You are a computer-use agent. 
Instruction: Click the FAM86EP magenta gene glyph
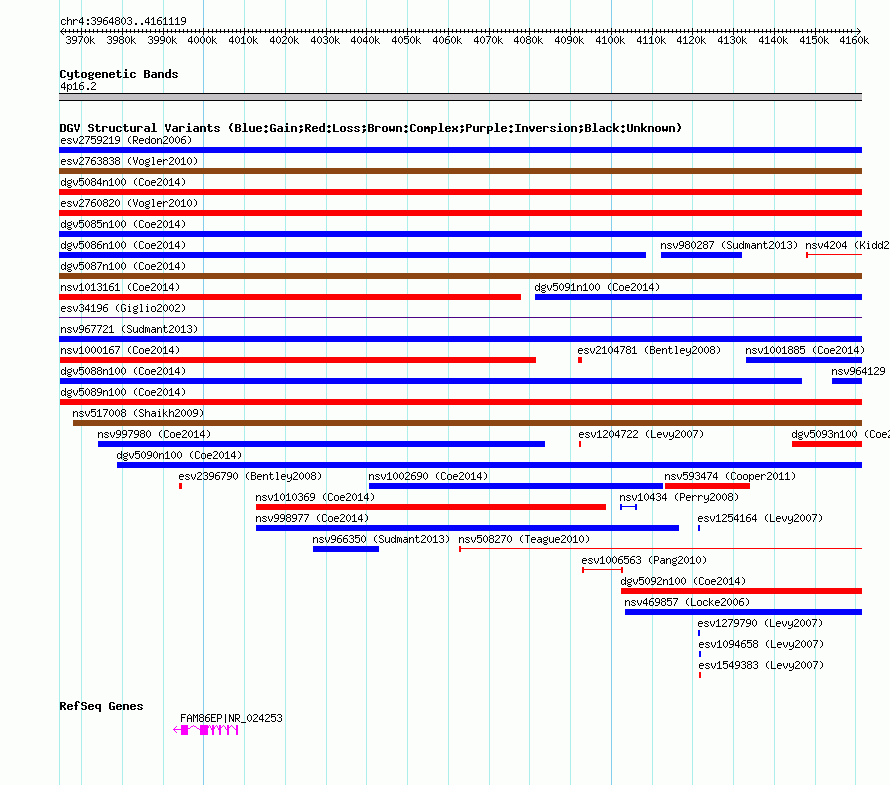[x=205, y=730]
